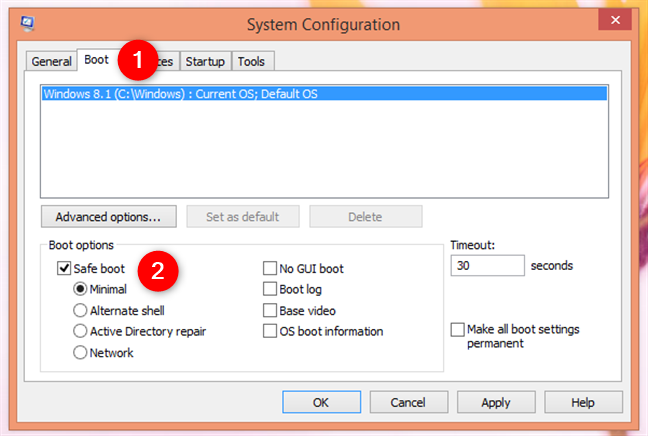Select the Windows 8.1 boot entry
Screen dimensions: 648x436
point(324,94)
